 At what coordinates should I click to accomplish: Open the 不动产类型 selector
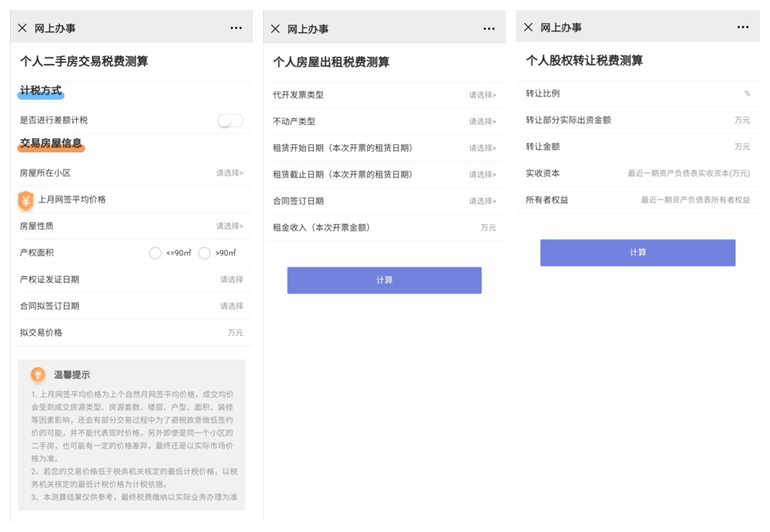coord(482,122)
